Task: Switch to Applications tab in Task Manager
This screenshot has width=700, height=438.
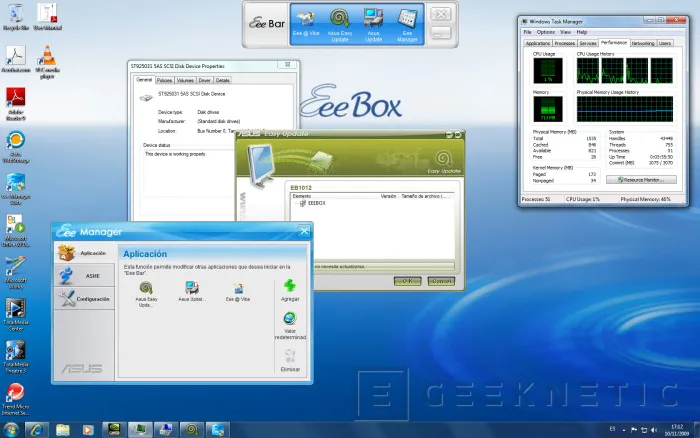Action: pyautogui.click(x=538, y=43)
